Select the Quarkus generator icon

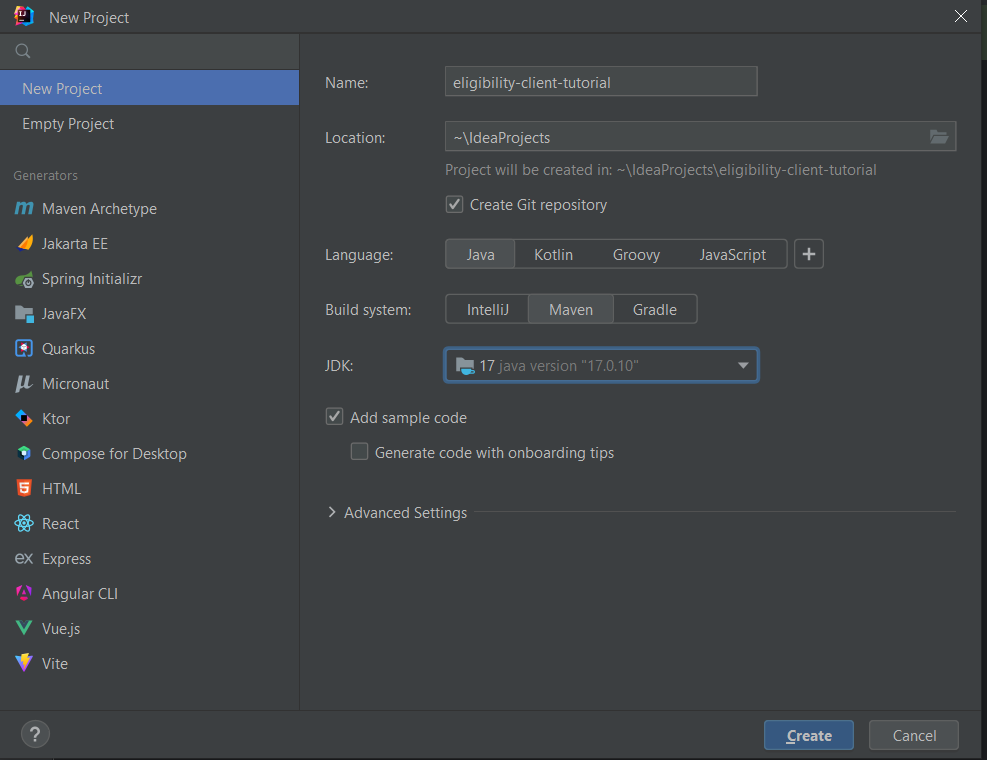pos(24,349)
